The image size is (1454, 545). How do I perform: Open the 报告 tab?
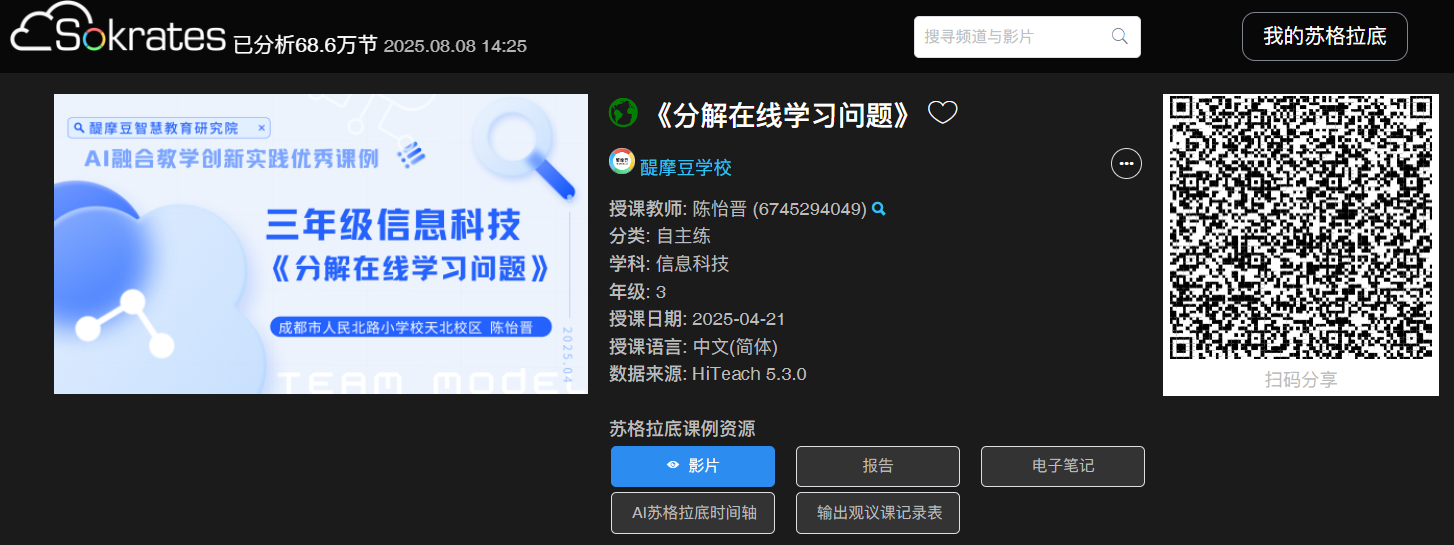[878, 466]
